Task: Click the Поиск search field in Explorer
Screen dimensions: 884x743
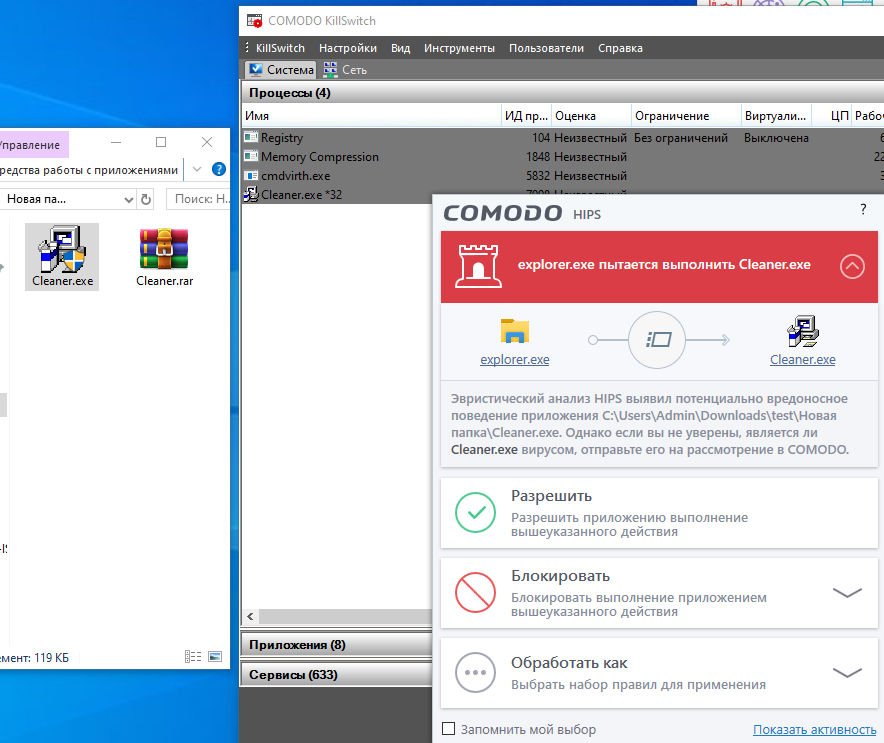Action: [198, 199]
